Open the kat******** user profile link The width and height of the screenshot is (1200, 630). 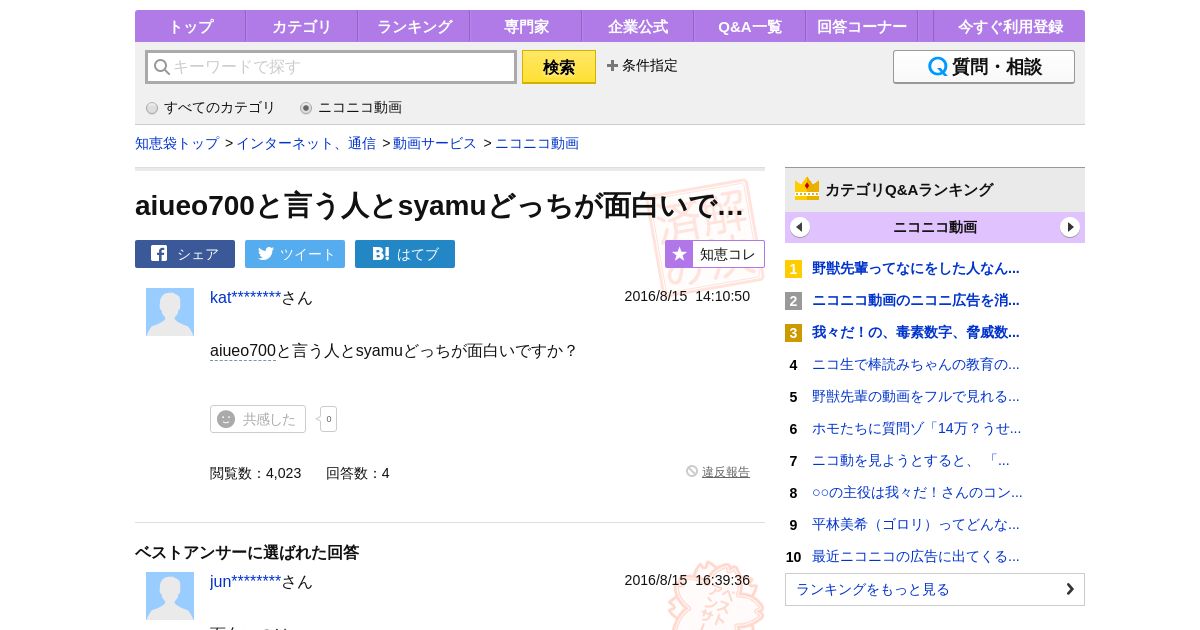245,297
